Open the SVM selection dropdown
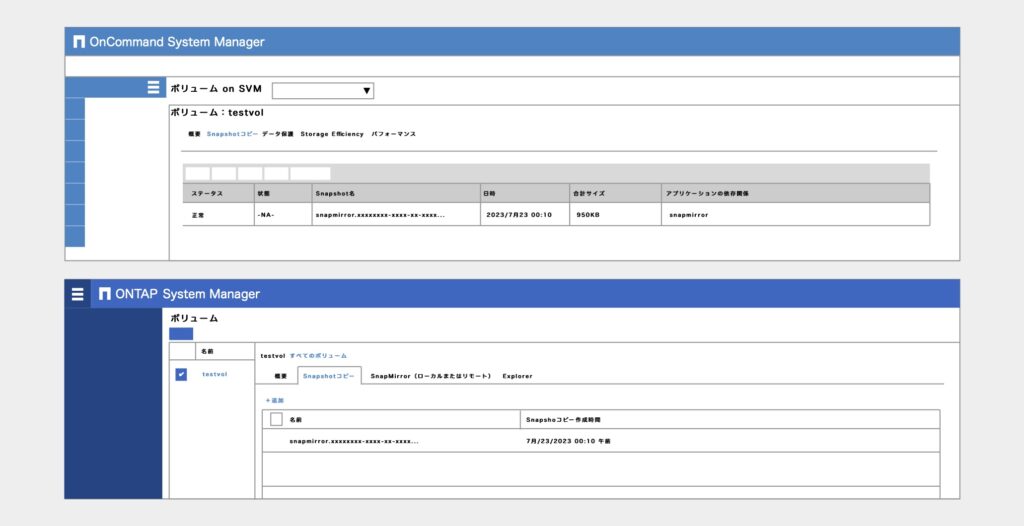This screenshot has height=526, width=1024. [322, 91]
